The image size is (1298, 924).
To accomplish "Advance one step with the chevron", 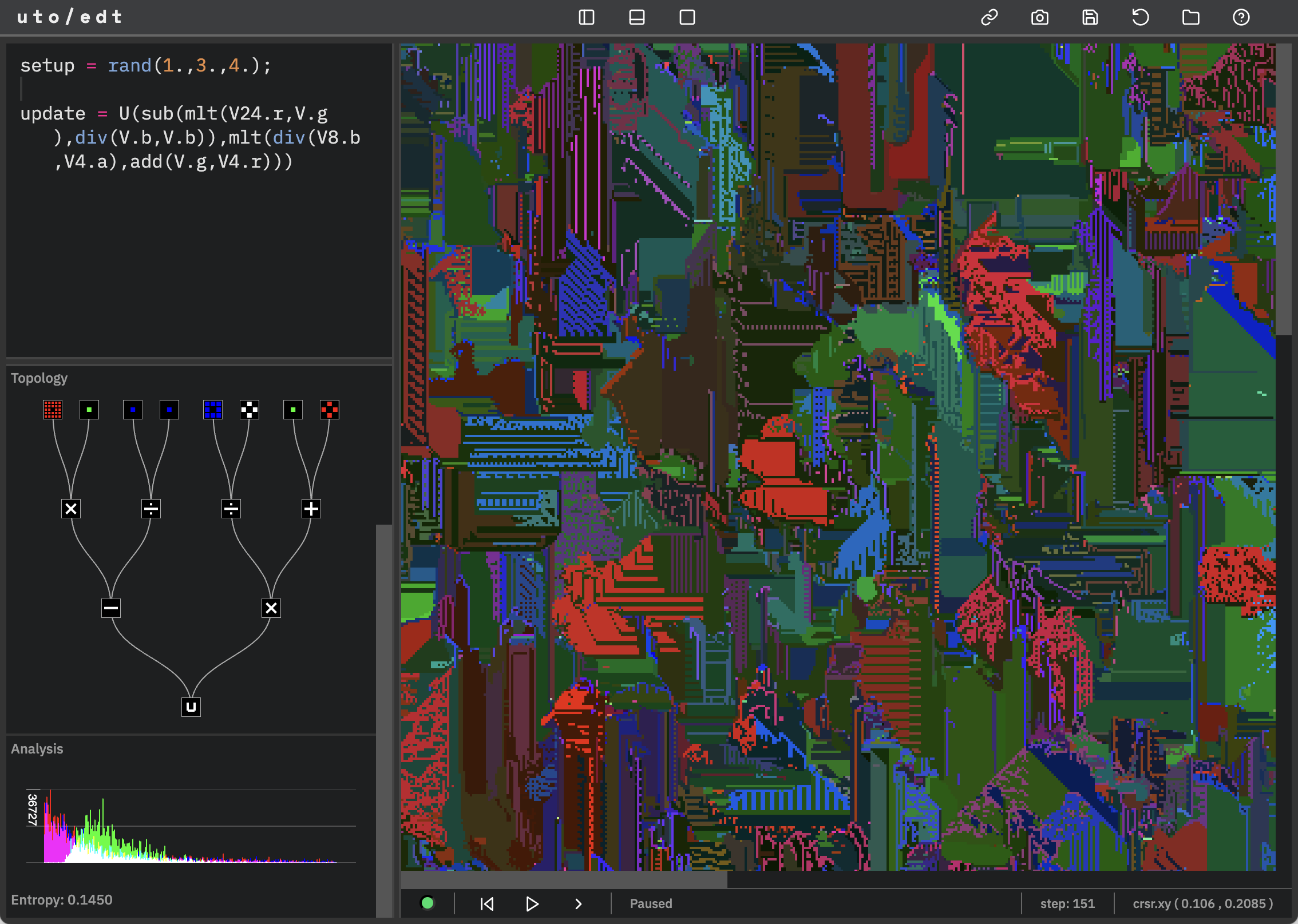I will pyautogui.click(x=578, y=903).
